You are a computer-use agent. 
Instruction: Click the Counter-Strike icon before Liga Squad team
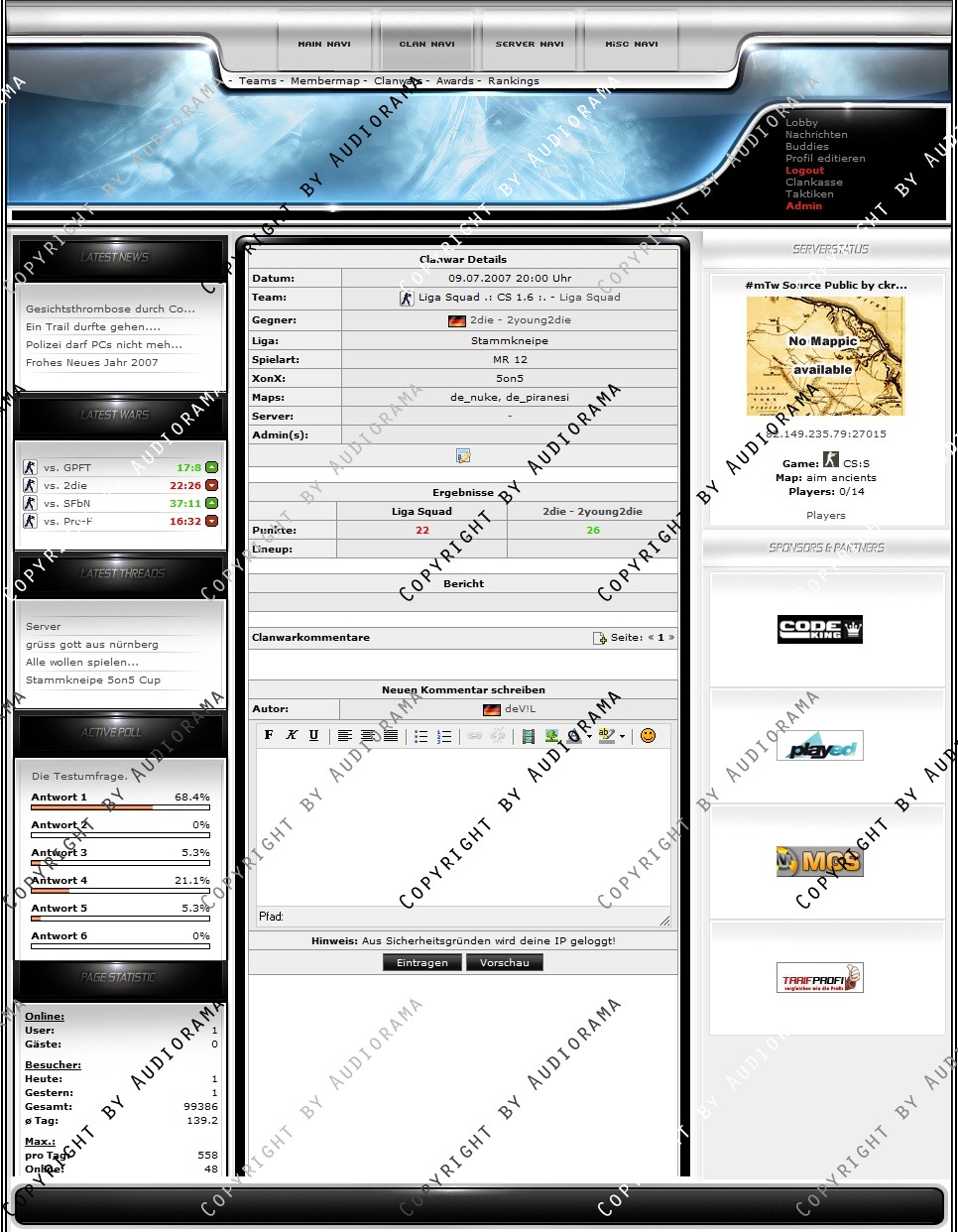tap(407, 298)
